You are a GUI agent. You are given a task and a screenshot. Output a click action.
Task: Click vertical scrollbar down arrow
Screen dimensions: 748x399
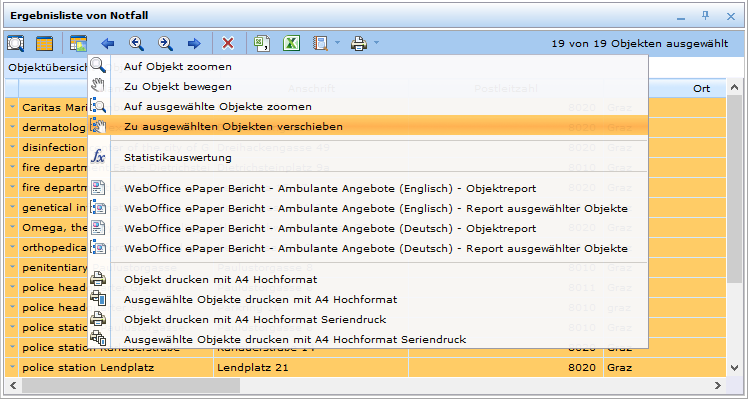pyautogui.click(x=735, y=368)
